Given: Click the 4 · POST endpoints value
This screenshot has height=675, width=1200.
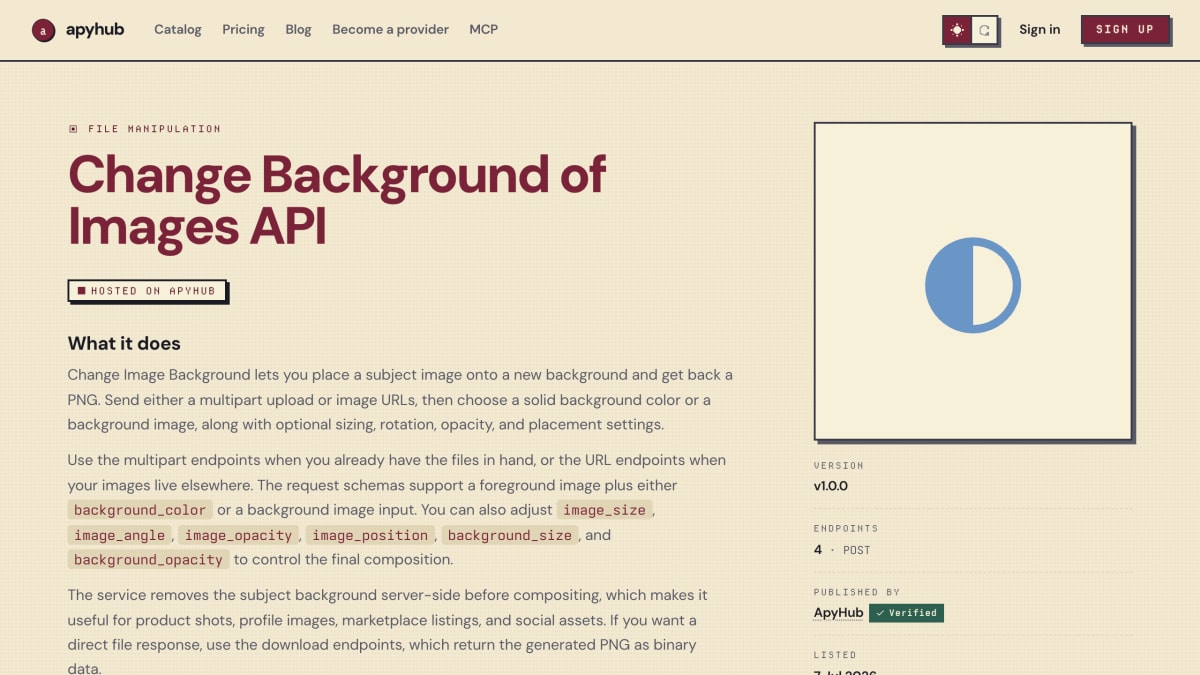Looking at the screenshot, I should point(842,550).
